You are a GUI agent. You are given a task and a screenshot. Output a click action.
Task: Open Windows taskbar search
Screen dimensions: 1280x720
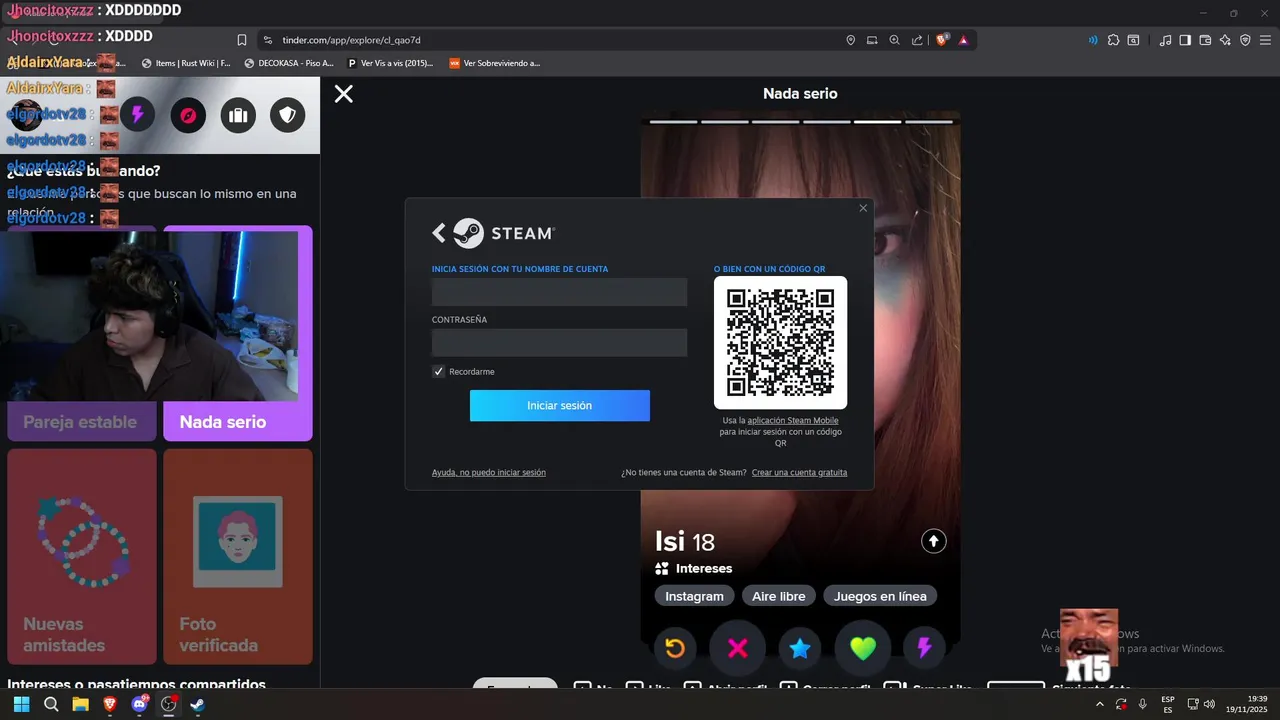tap(51, 704)
